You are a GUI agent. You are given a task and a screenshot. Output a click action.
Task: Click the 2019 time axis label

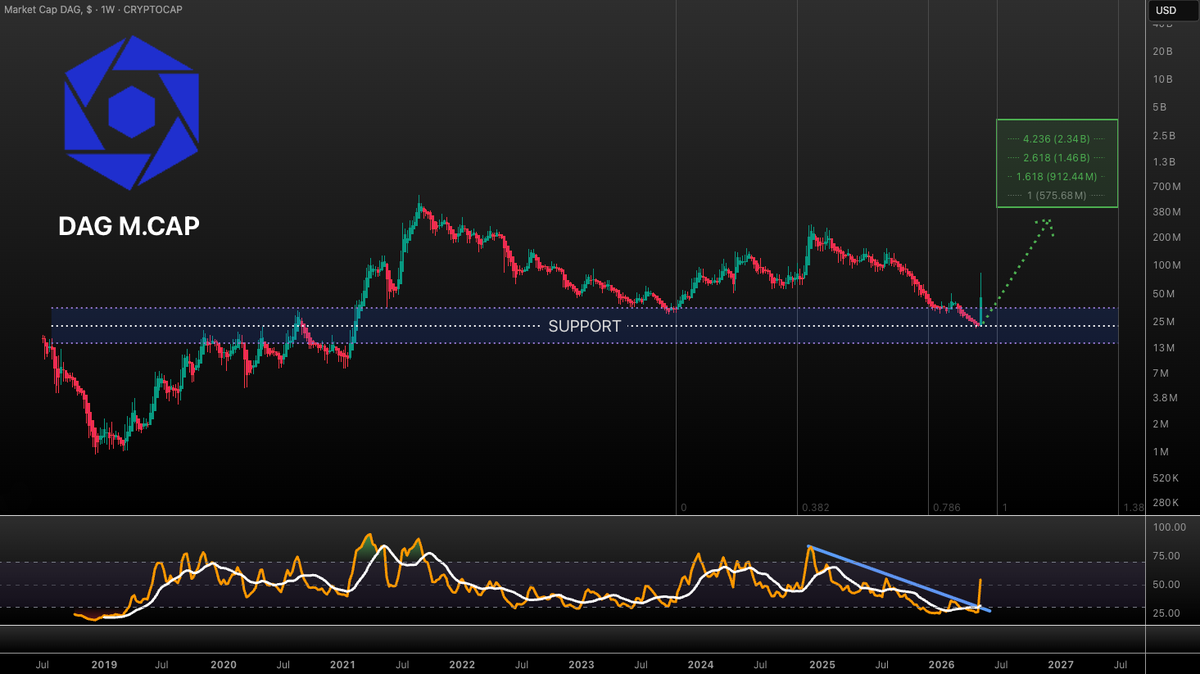[x=104, y=664]
